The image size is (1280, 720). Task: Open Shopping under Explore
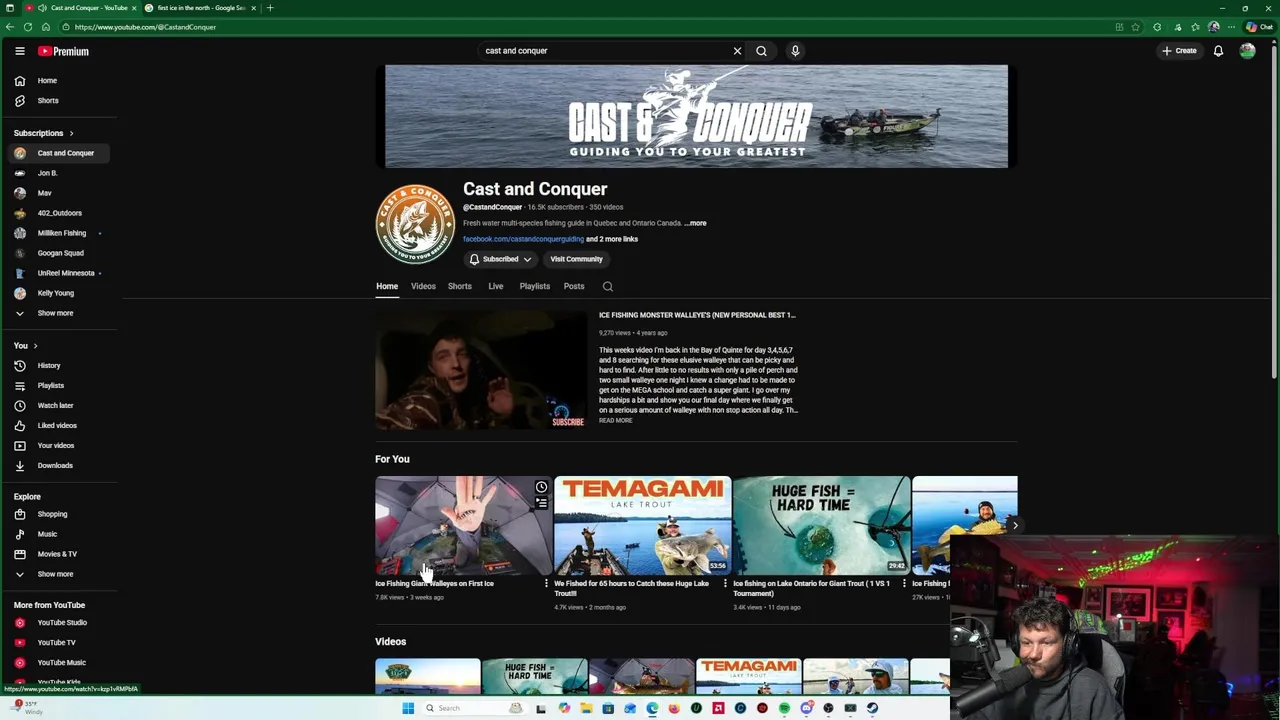point(60,515)
